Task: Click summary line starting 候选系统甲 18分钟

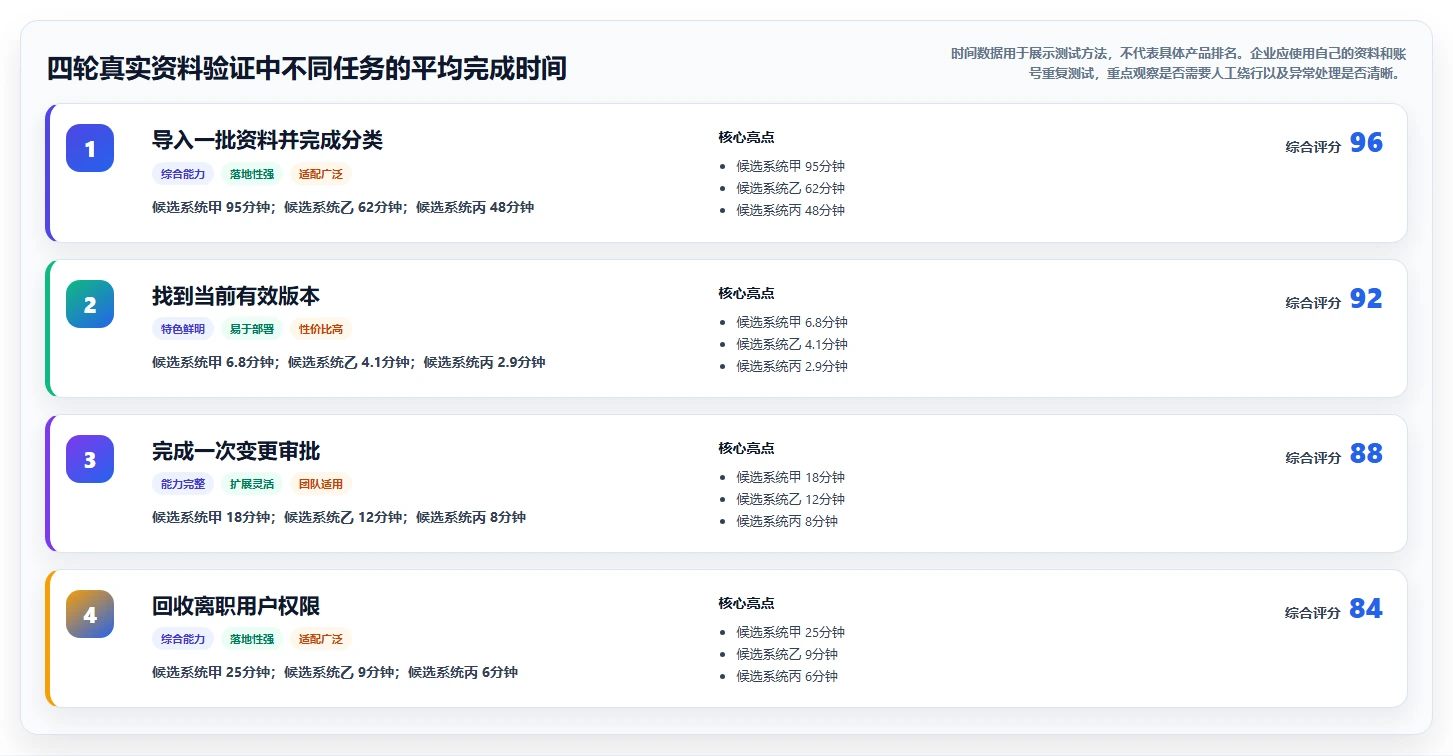Action: 339,518
